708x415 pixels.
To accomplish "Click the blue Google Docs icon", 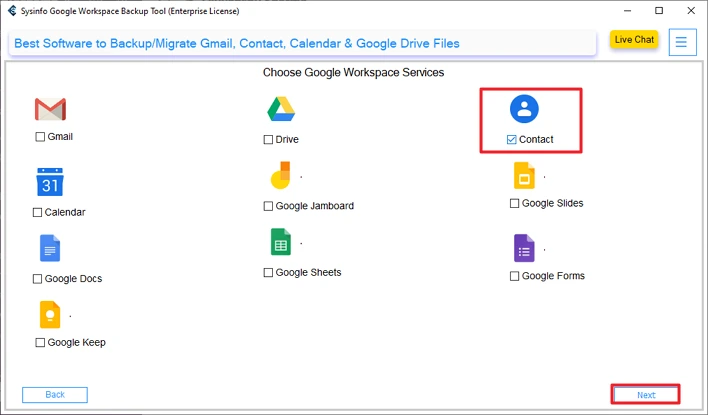I will (50, 248).
